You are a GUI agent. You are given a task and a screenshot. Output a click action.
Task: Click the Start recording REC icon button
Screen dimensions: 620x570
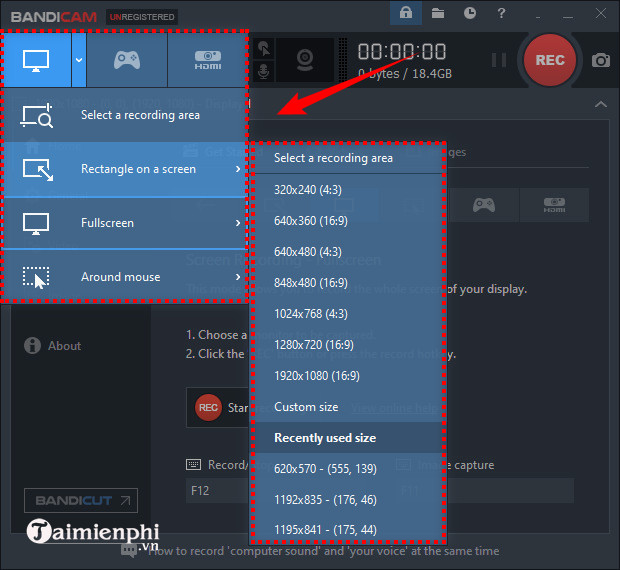click(208, 408)
